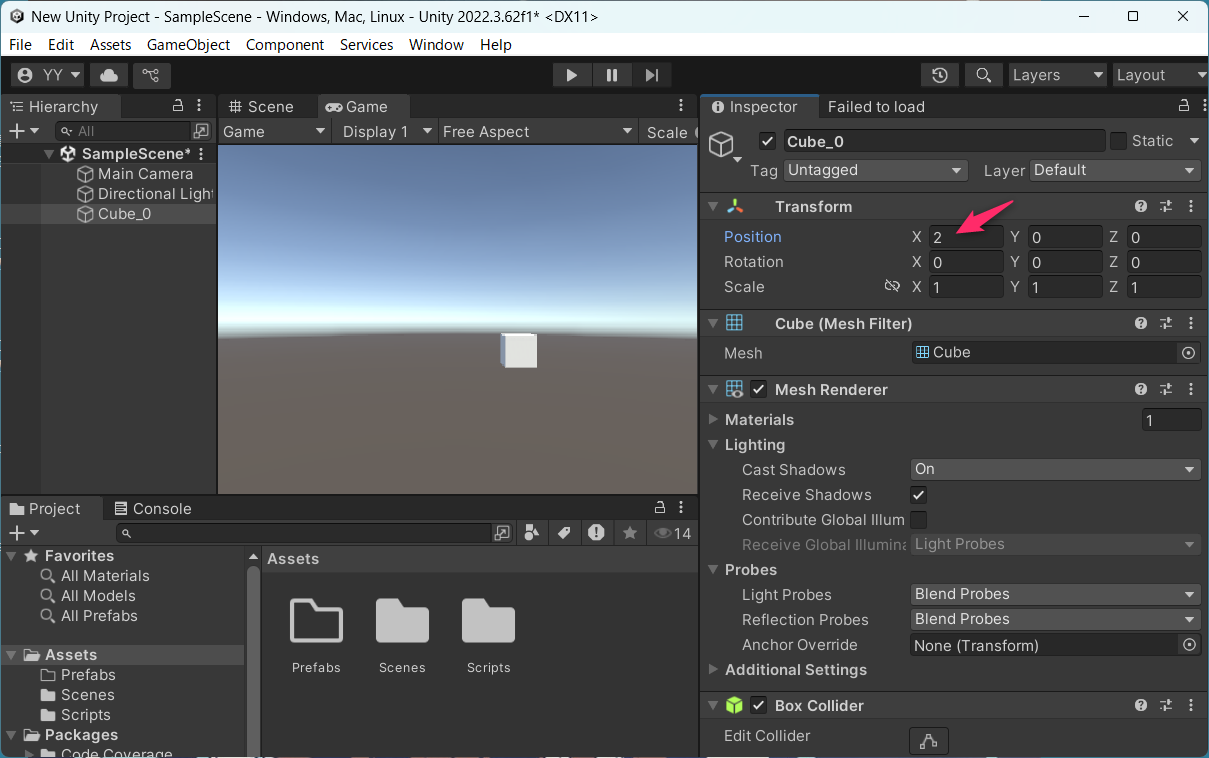
Task: Select Main Camera in the Hierarchy
Action: tap(145, 174)
